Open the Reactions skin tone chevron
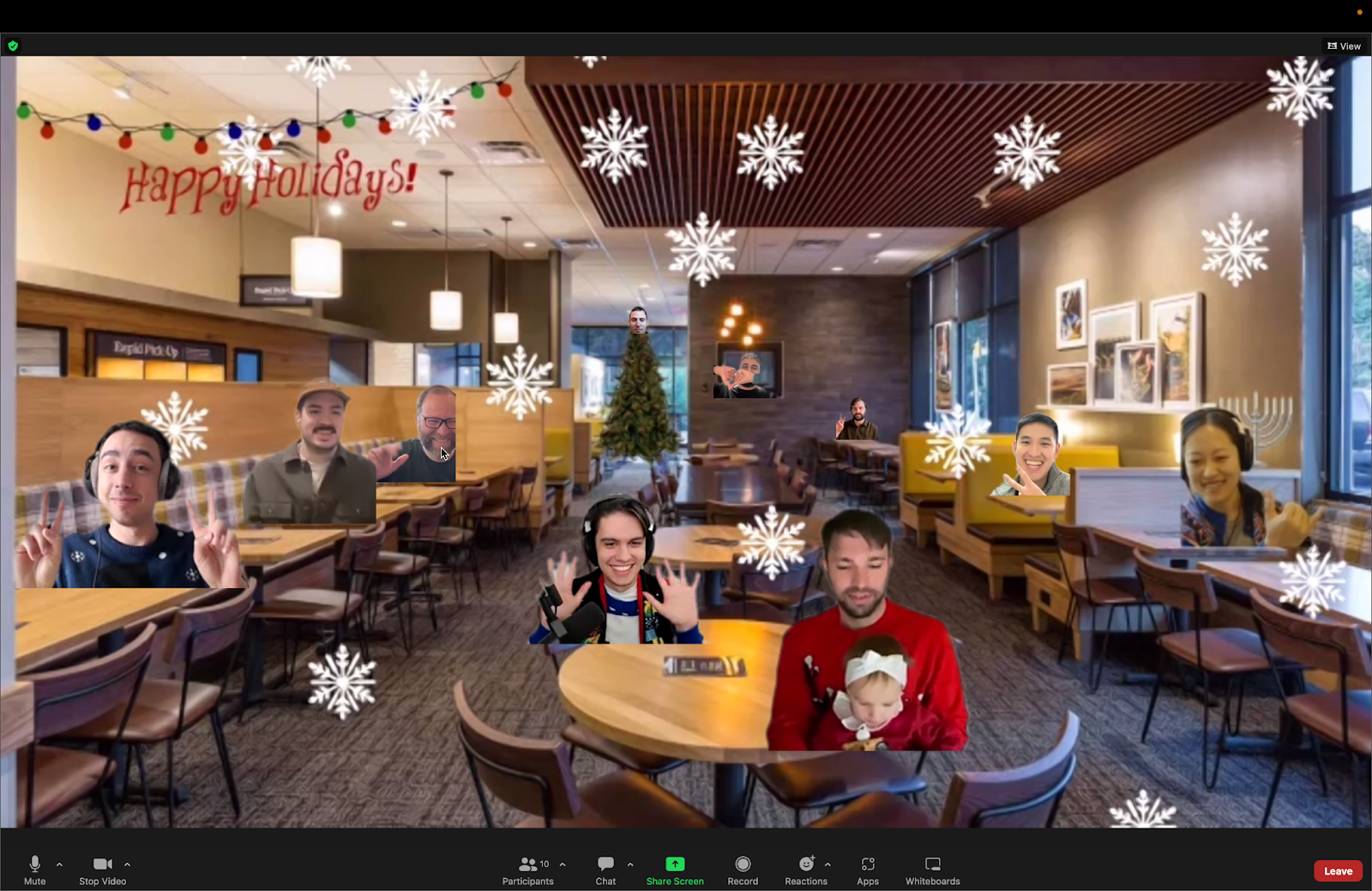The width and height of the screenshot is (1372, 891). pyautogui.click(x=827, y=864)
